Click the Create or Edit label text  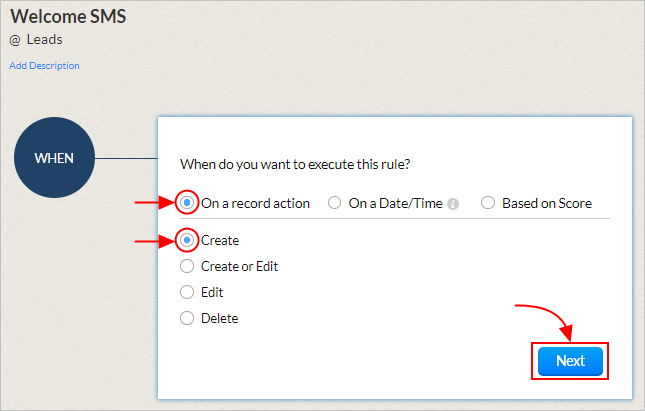point(239,267)
